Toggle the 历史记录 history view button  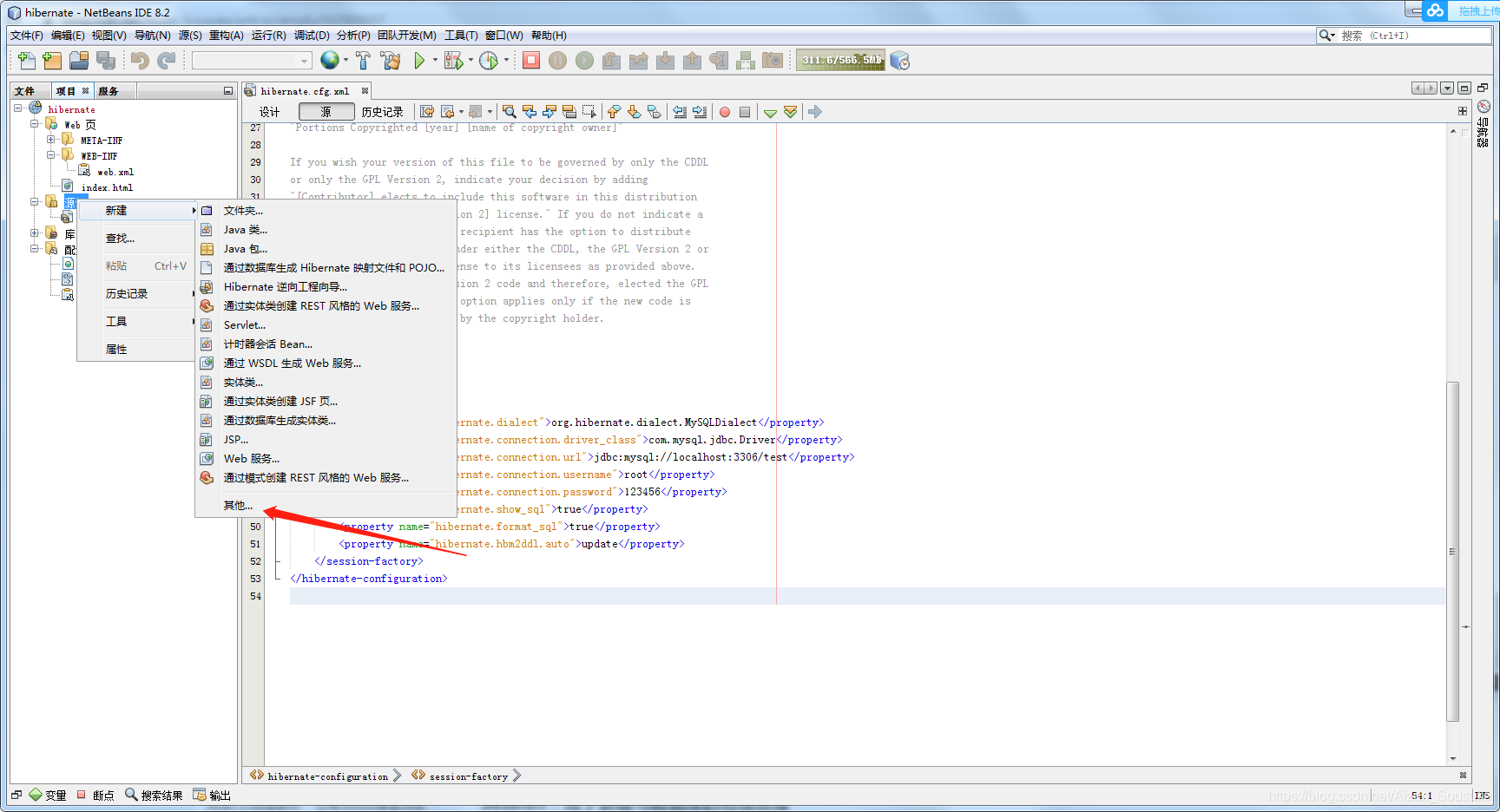click(383, 112)
